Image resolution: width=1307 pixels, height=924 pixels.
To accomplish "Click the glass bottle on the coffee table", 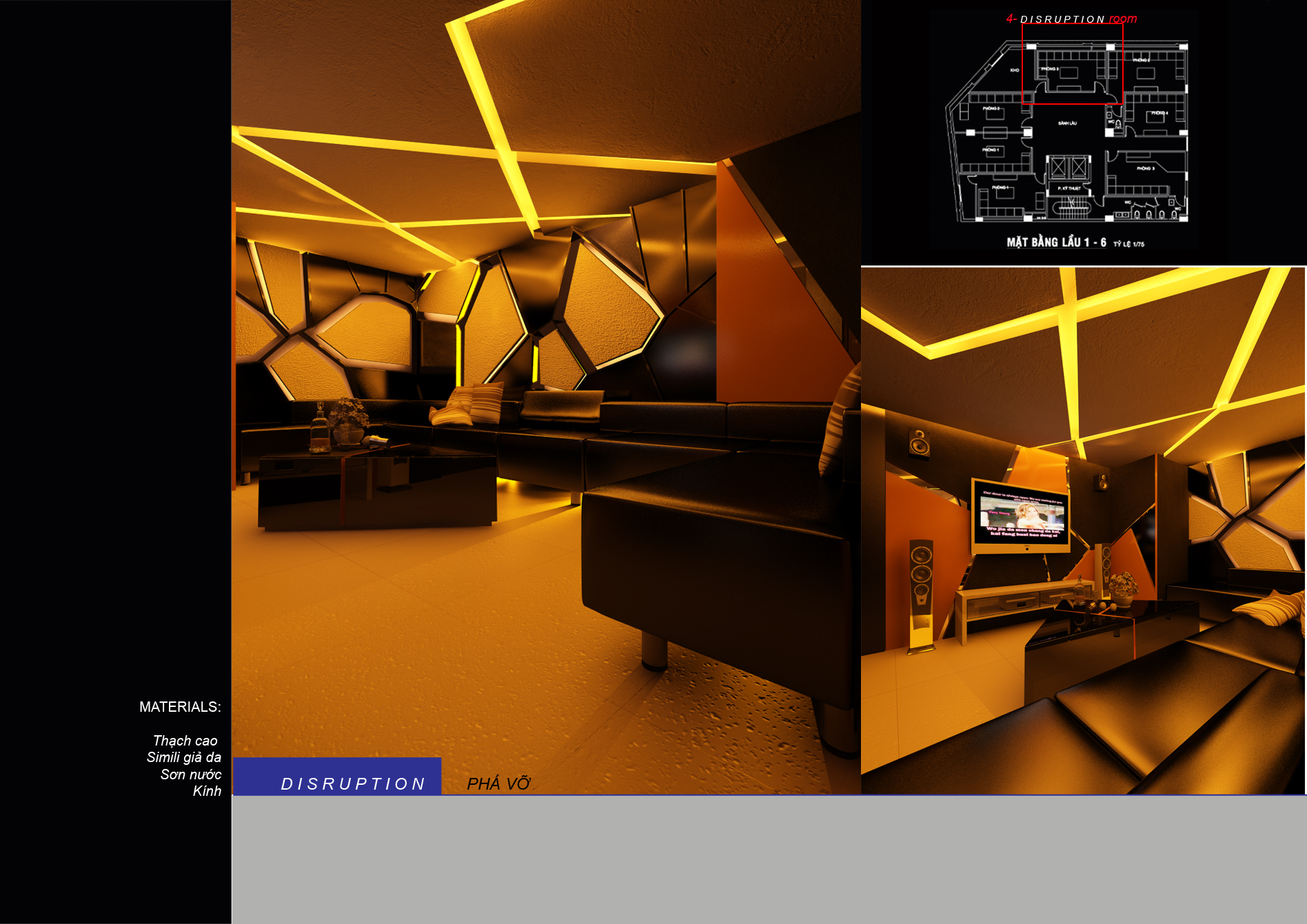I will tap(318, 429).
